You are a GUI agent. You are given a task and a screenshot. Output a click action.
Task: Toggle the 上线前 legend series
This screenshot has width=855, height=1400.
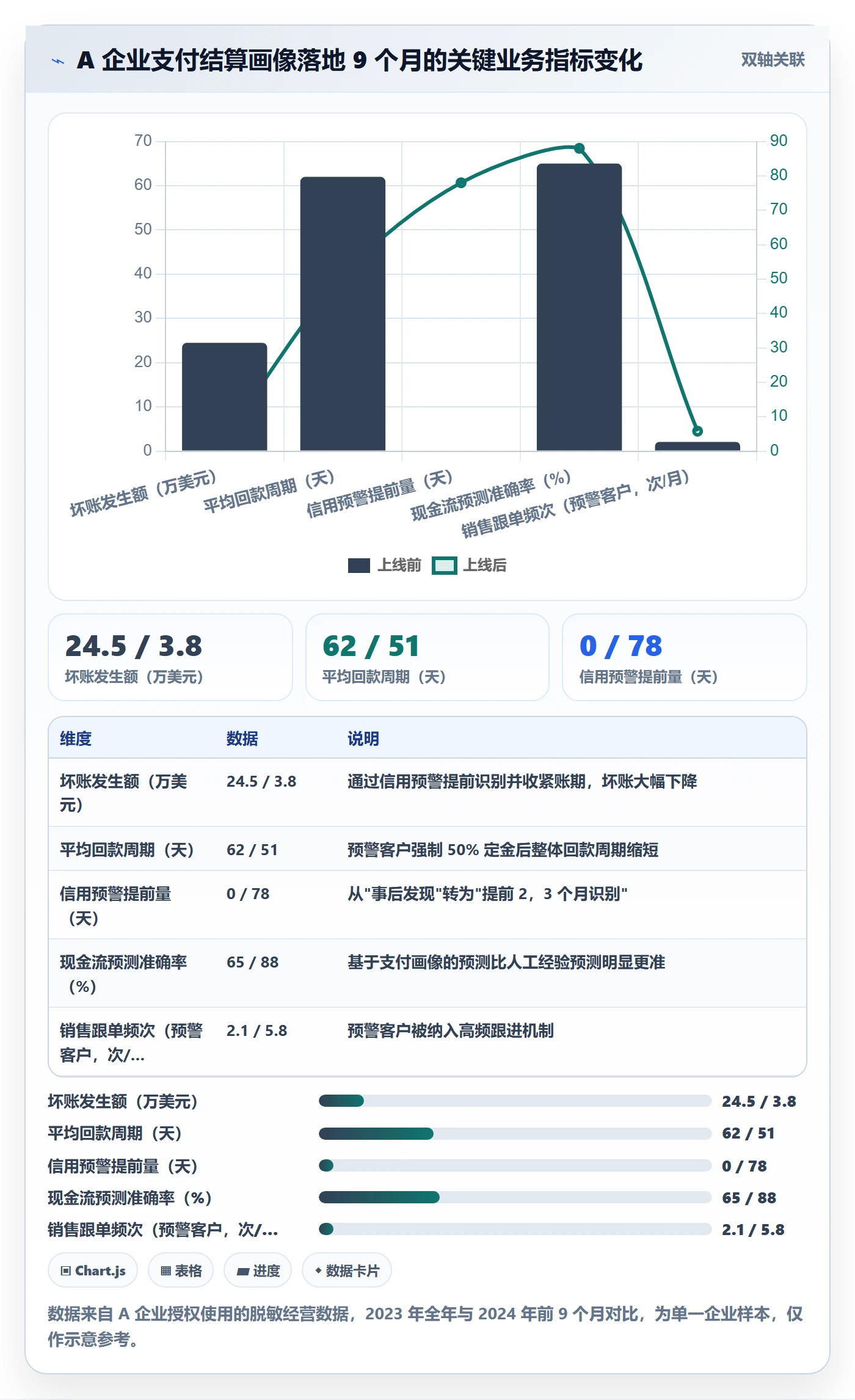coord(385,565)
